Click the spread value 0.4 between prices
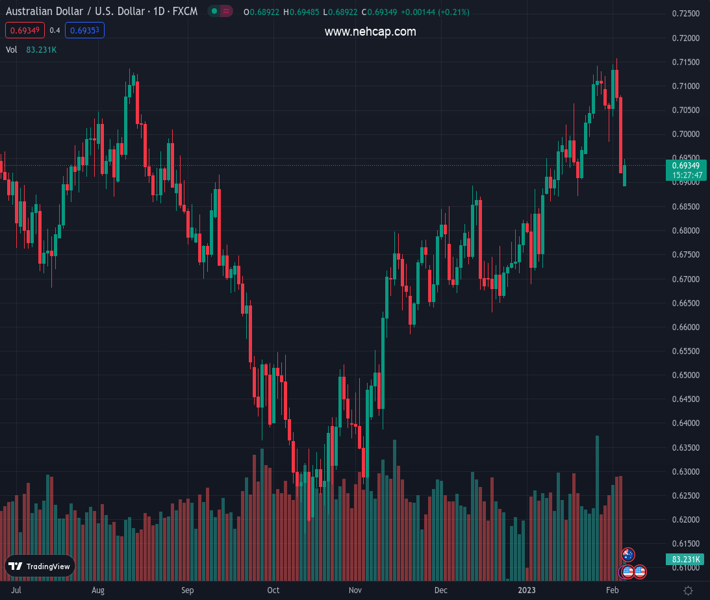Screen dimensions: 710x600 point(55,30)
